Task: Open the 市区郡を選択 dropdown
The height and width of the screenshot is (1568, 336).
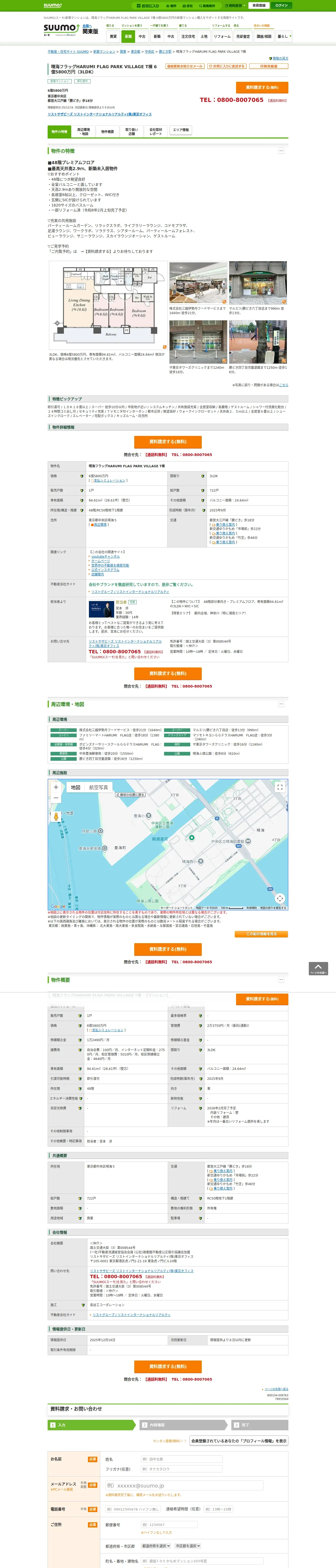Action: pos(188,1546)
